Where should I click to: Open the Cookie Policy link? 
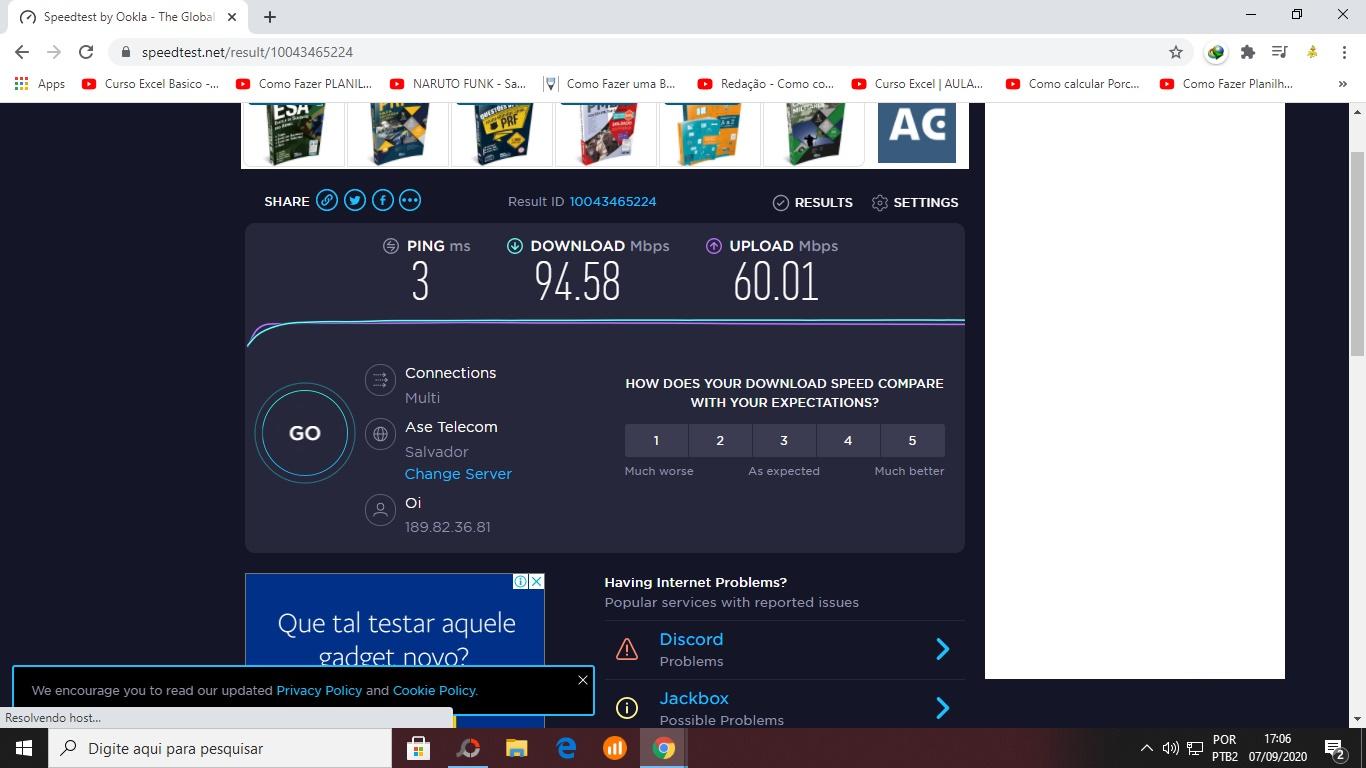click(434, 690)
